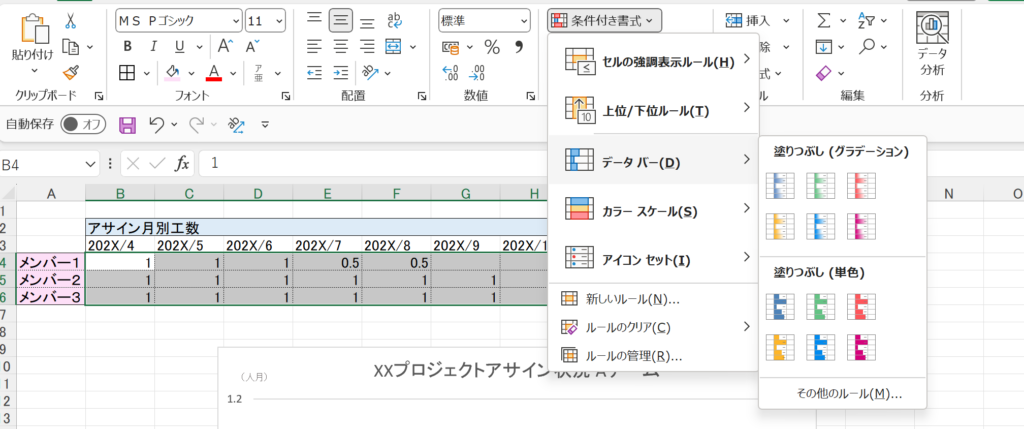
Task: Open セルの強調表示ルール submenu
Action: coord(654,61)
